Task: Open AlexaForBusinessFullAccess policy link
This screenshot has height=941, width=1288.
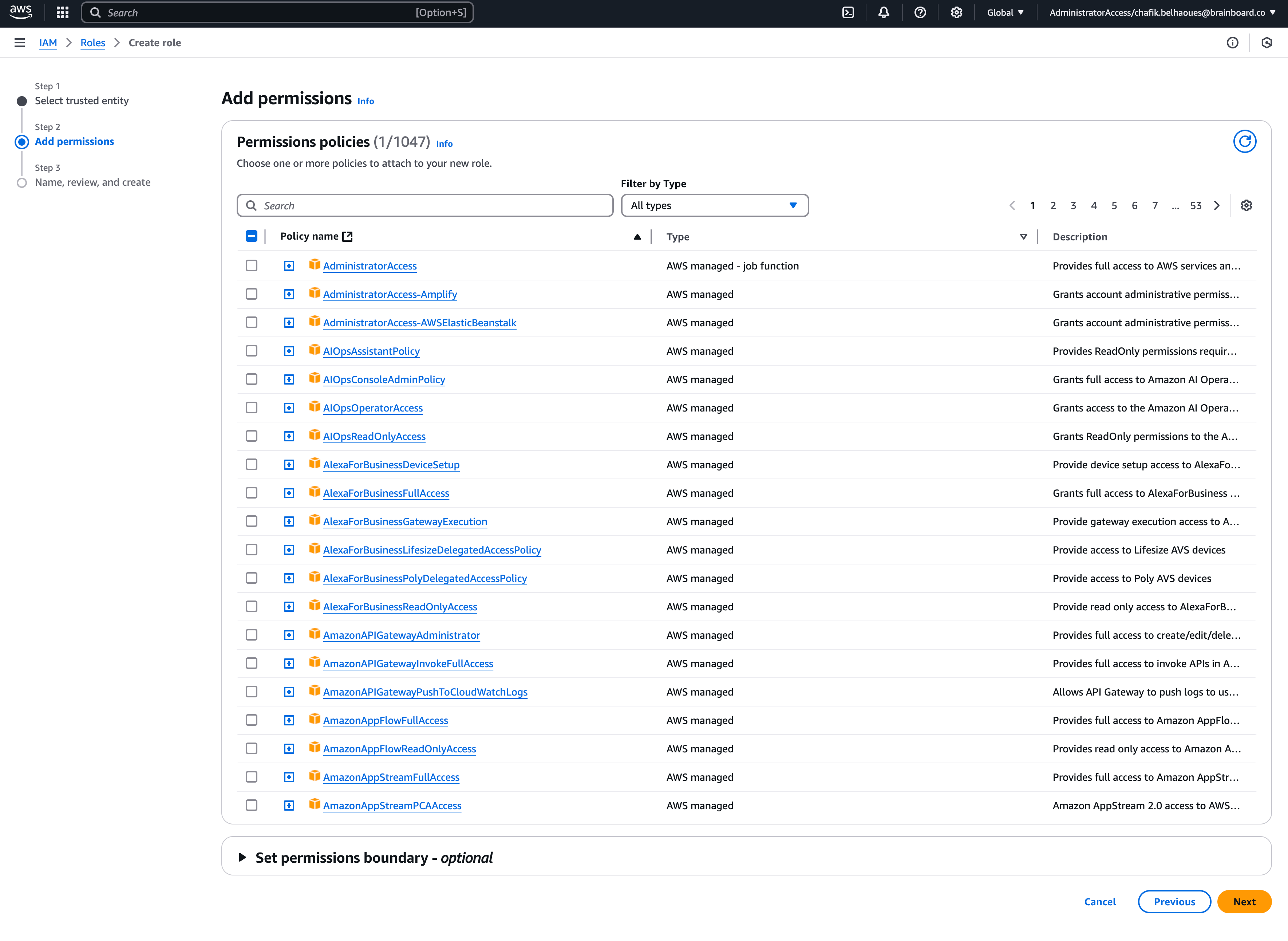Action: tap(386, 493)
